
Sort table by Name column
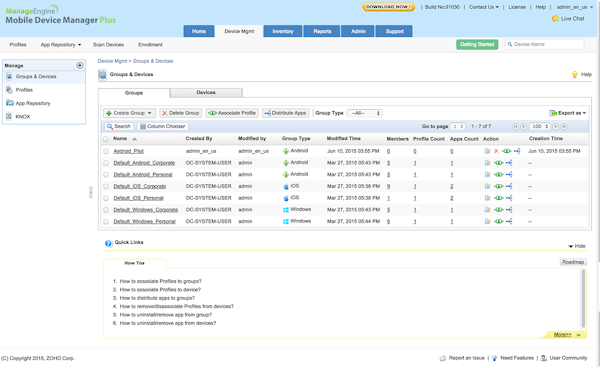click(120, 138)
